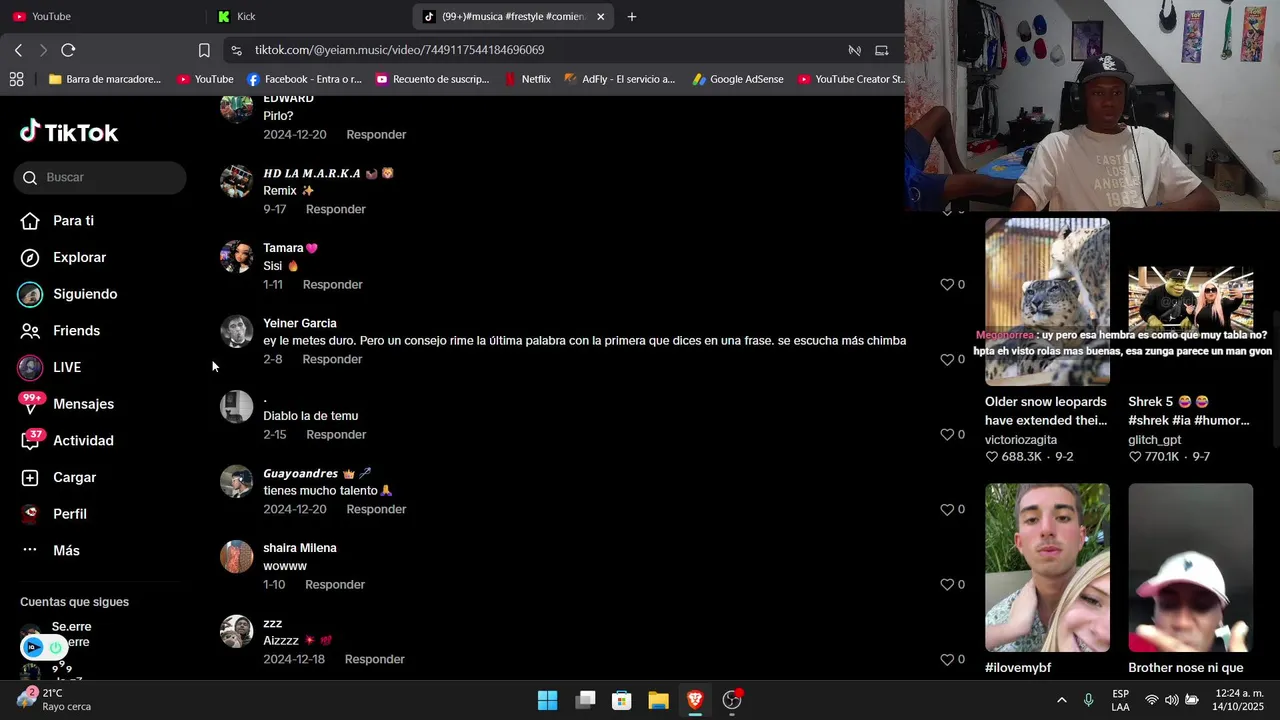Like shaira Milena's wowww comment

coord(947,584)
